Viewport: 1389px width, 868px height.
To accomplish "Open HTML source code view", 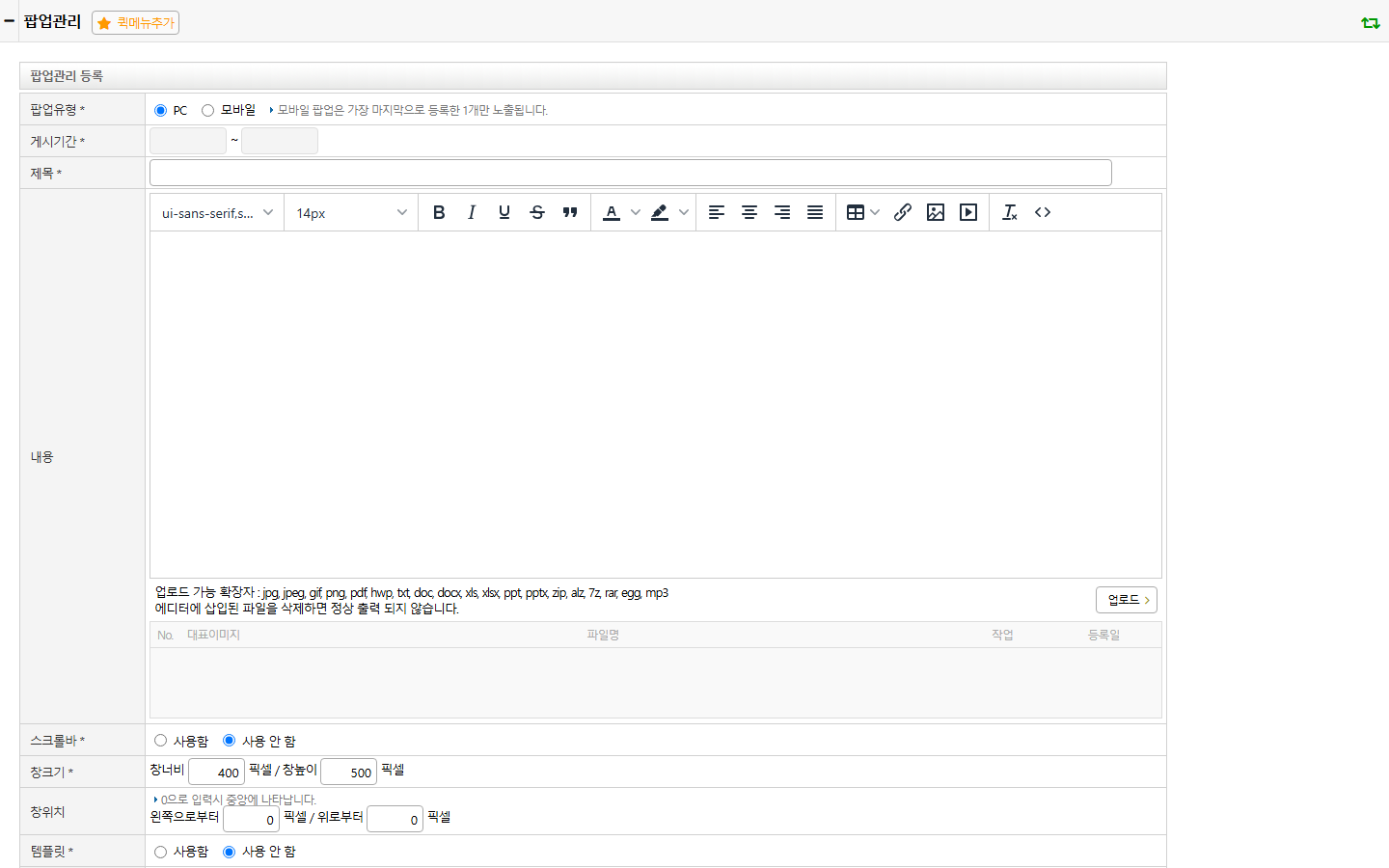I will (x=1043, y=212).
